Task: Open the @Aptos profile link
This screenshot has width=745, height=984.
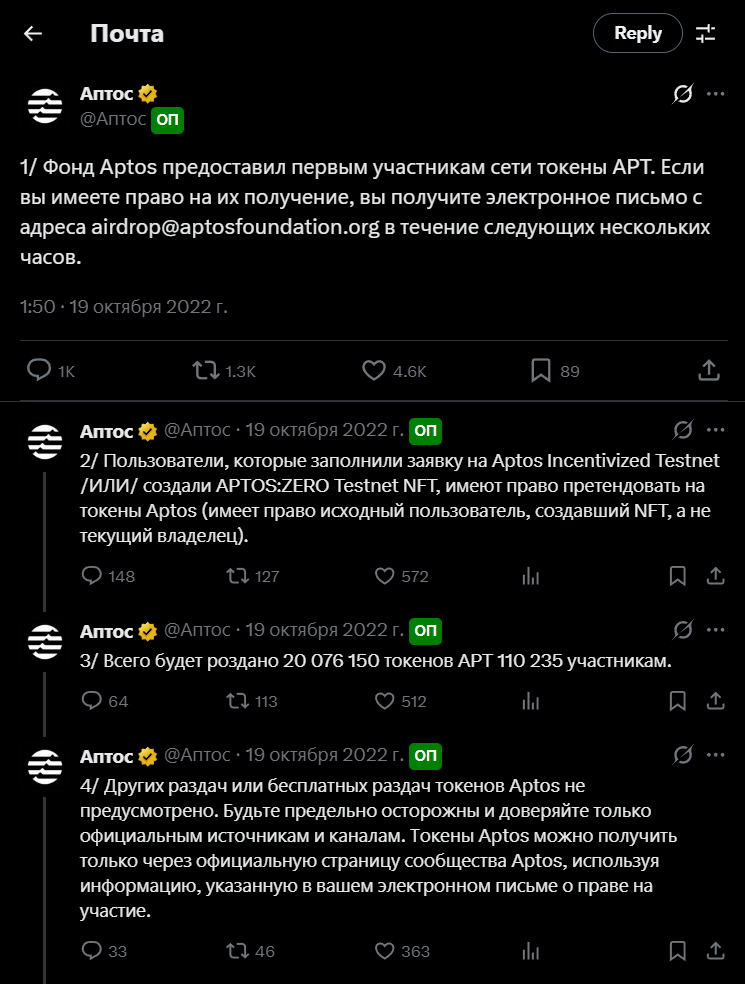Action: click(114, 118)
